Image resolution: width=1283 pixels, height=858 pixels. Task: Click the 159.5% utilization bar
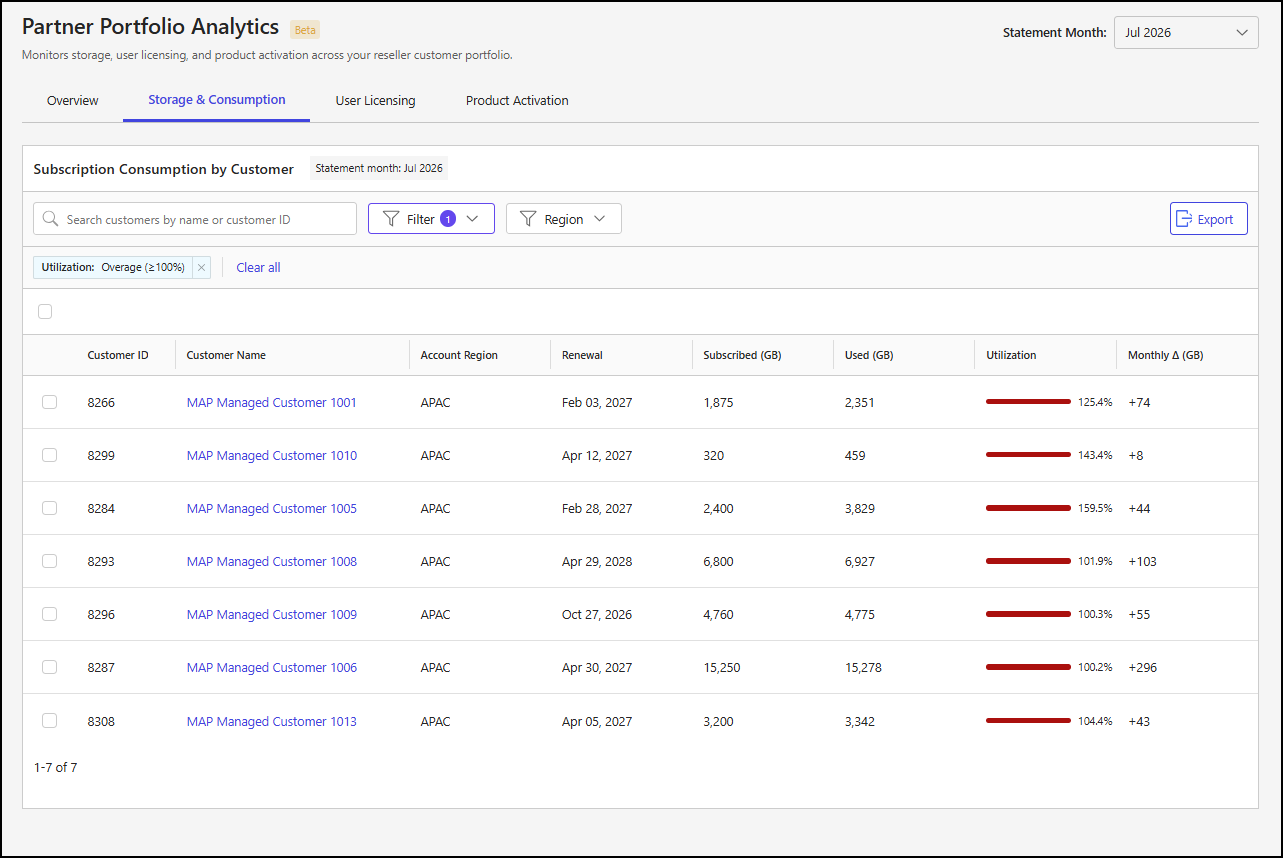pos(1028,508)
